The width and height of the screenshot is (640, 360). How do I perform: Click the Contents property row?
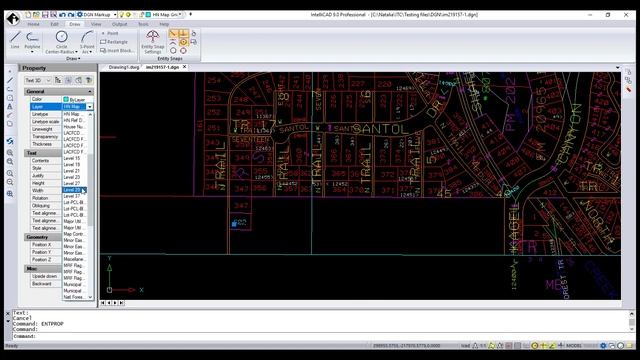(46, 161)
